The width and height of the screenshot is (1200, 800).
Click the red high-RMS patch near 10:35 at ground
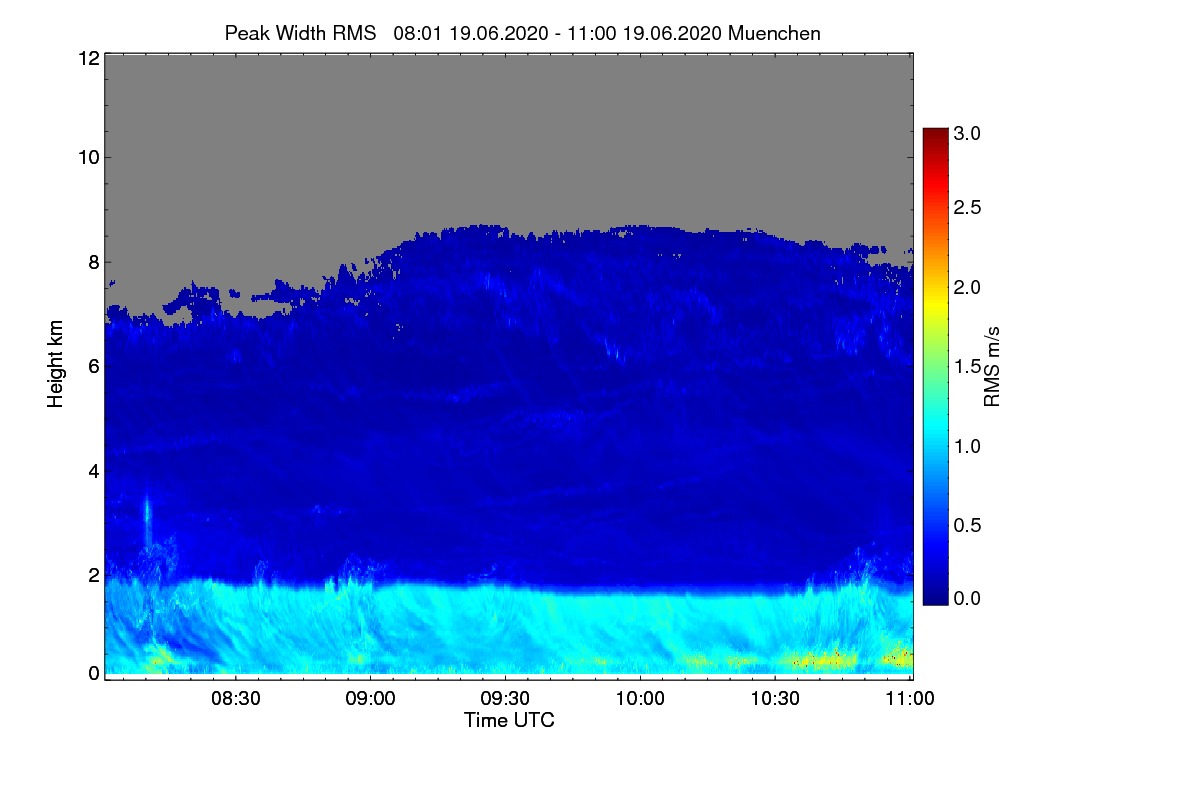(x=820, y=659)
